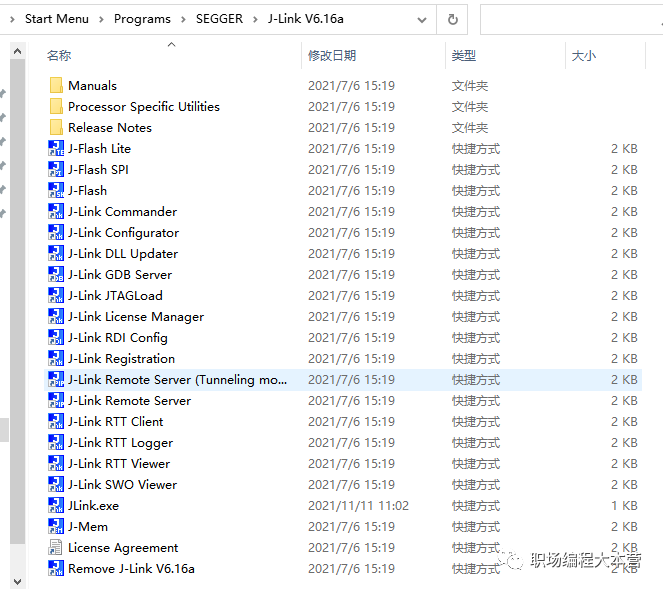Select the J-Link Registration icon

56,359
